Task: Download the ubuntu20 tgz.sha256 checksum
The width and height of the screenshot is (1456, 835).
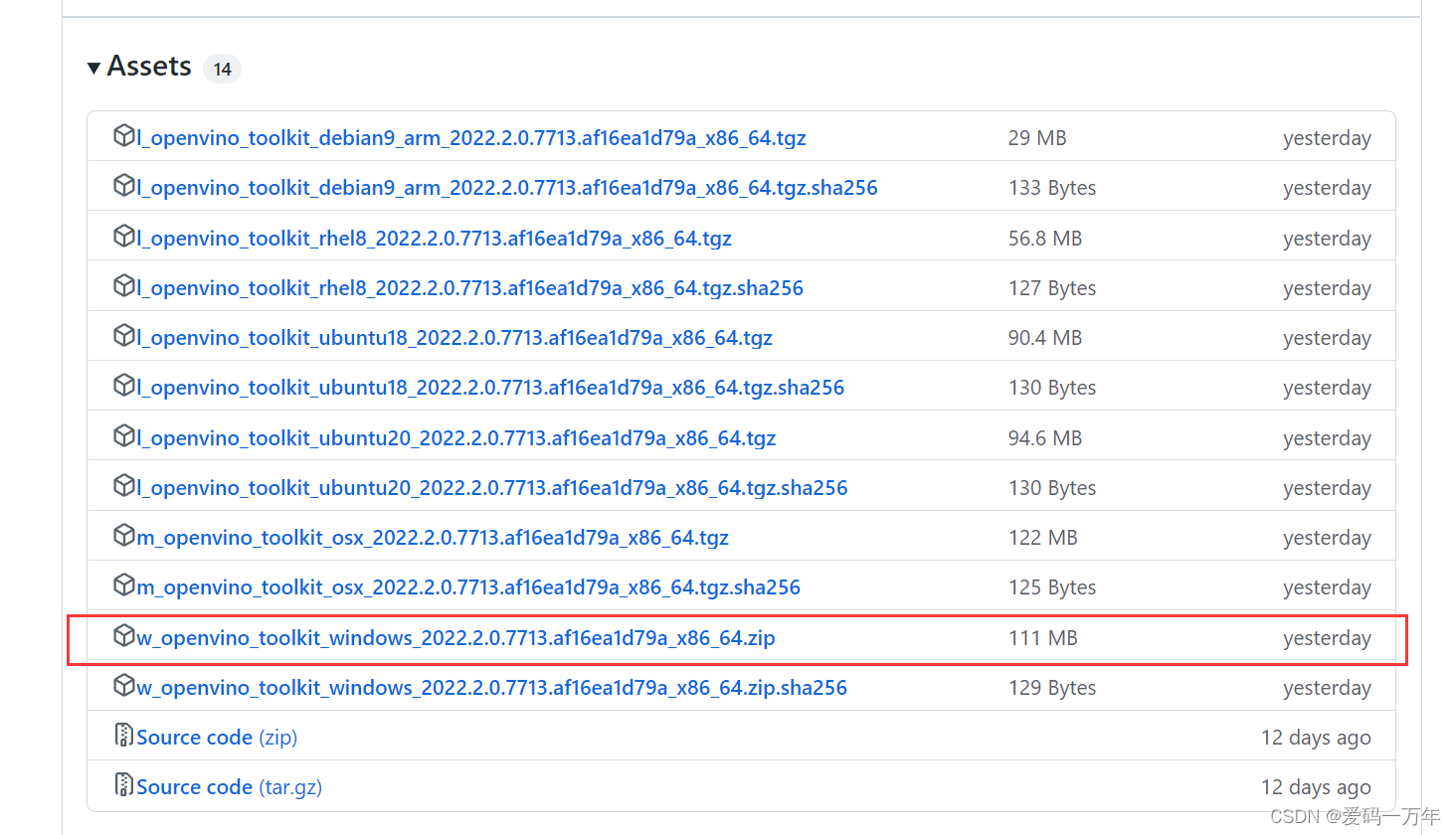Action: [x=491, y=487]
